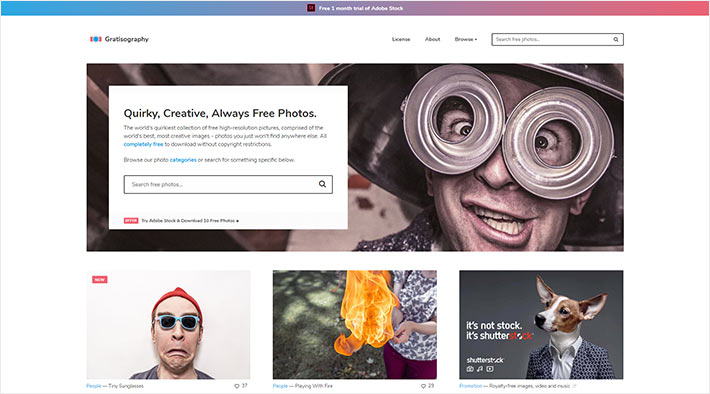710x394 pixels.
Task: Follow the 'categories' link
Action: coord(183,160)
